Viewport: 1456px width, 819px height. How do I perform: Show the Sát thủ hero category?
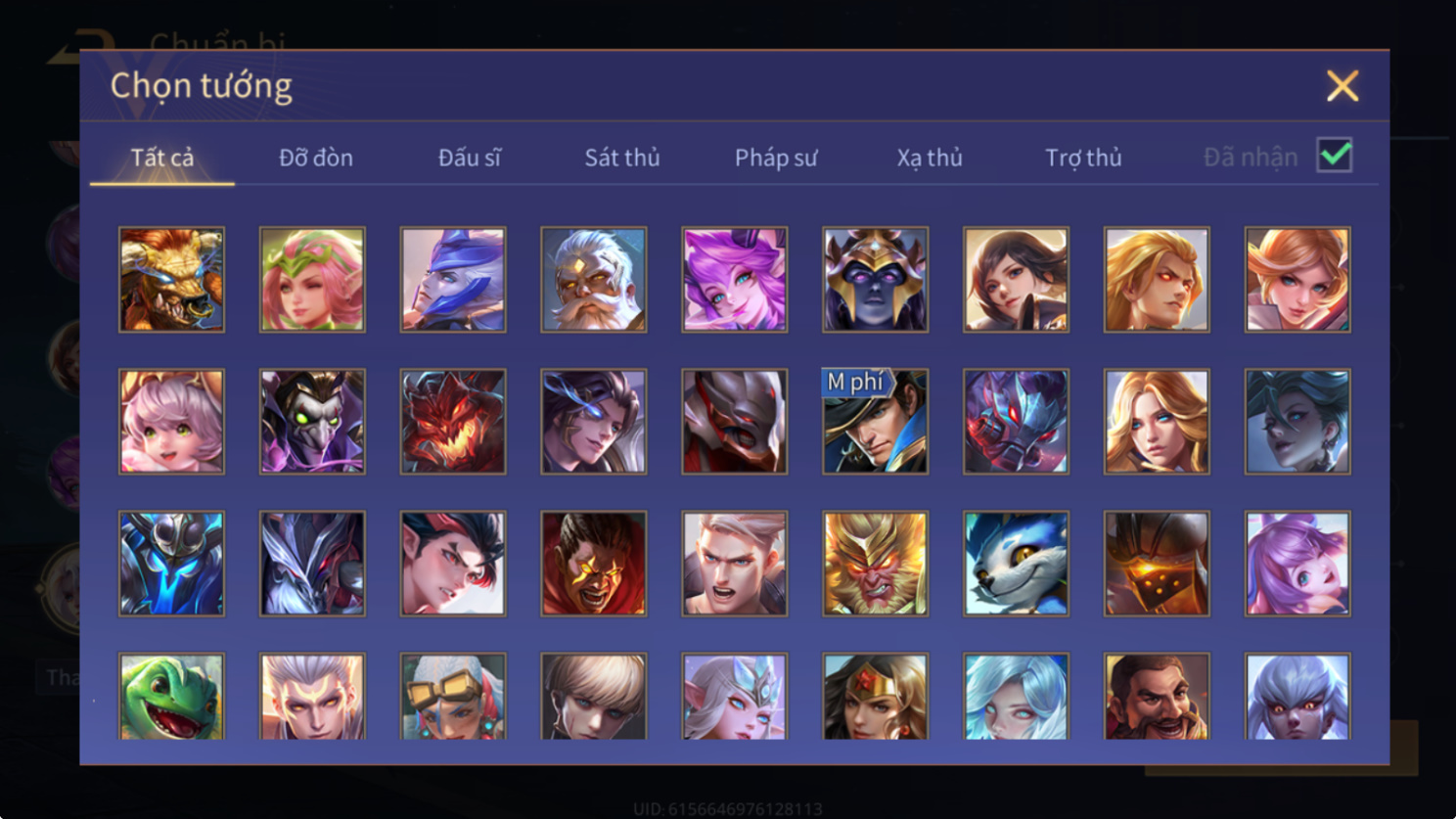[622, 158]
